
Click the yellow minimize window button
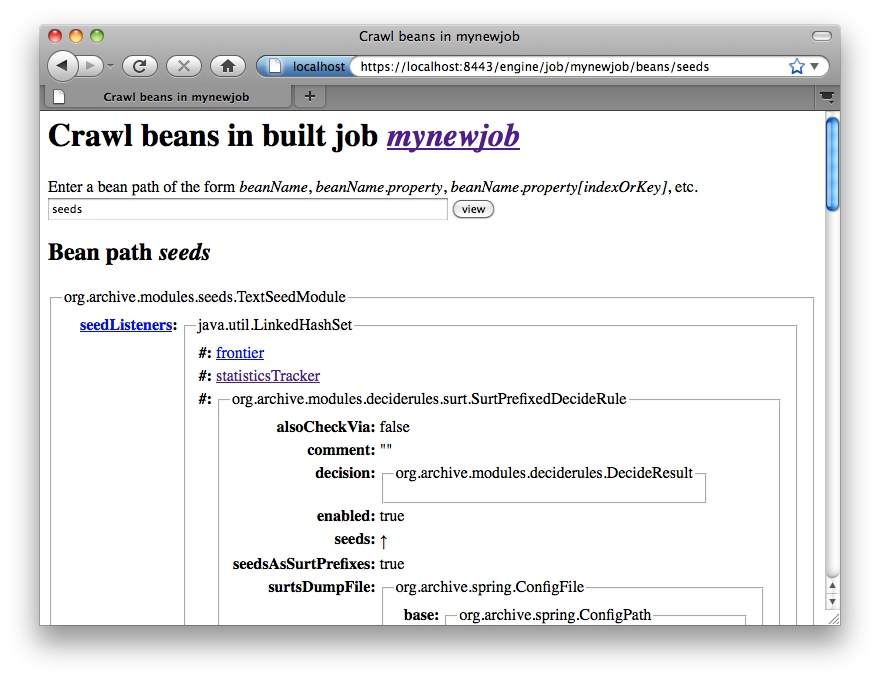tap(76, 36)
